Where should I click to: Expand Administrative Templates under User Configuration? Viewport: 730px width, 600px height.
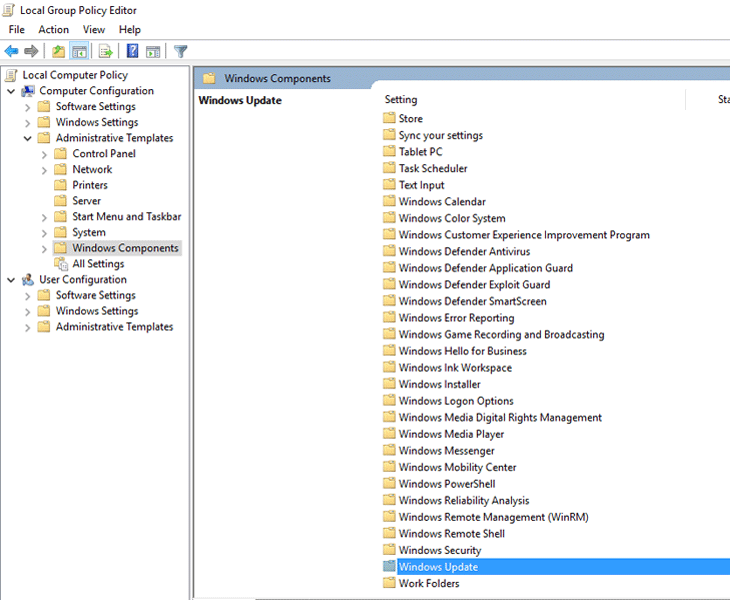coord(27,327)
